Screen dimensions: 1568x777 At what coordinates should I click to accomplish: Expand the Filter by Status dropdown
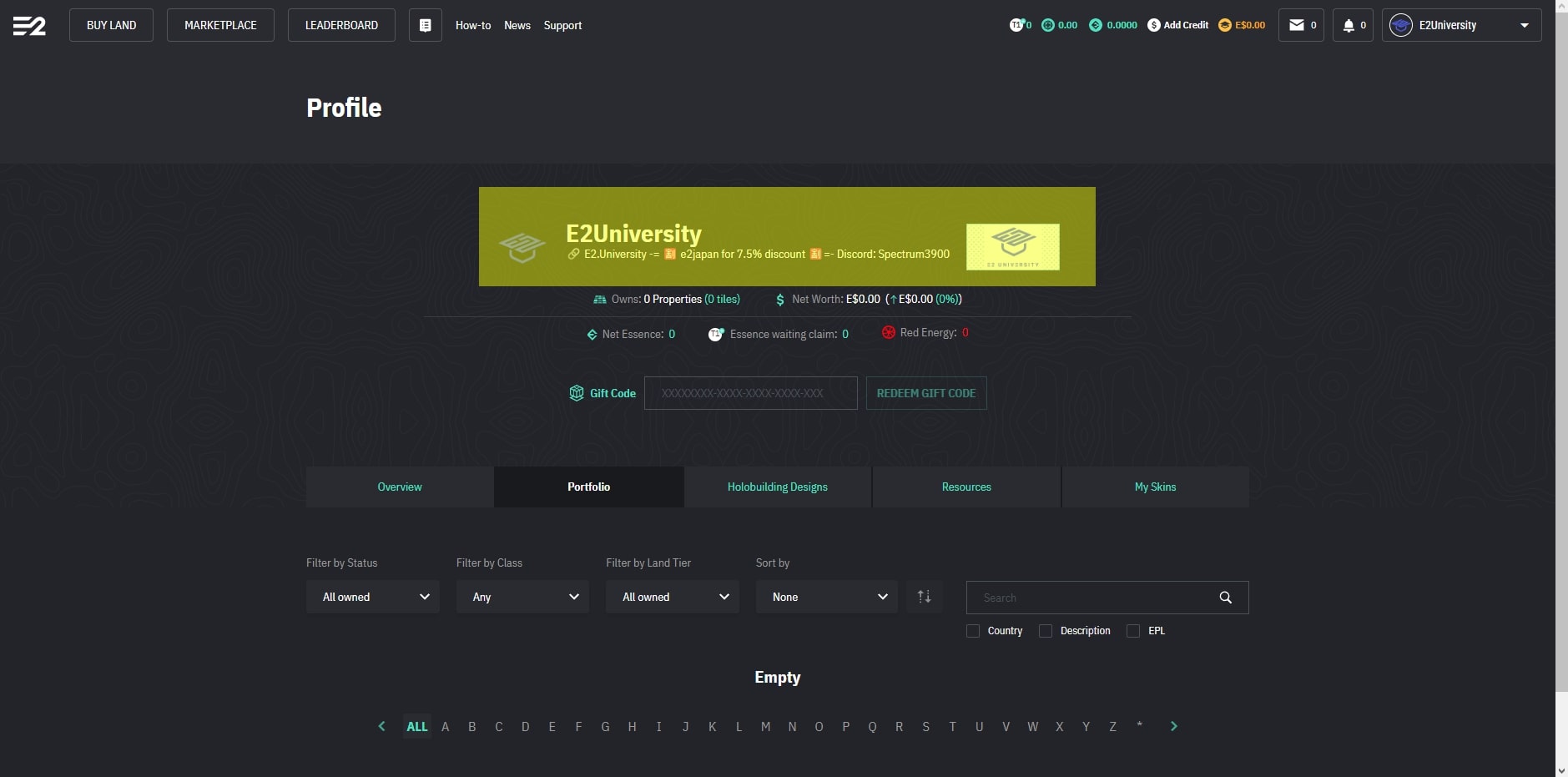(x=372, y=597)
